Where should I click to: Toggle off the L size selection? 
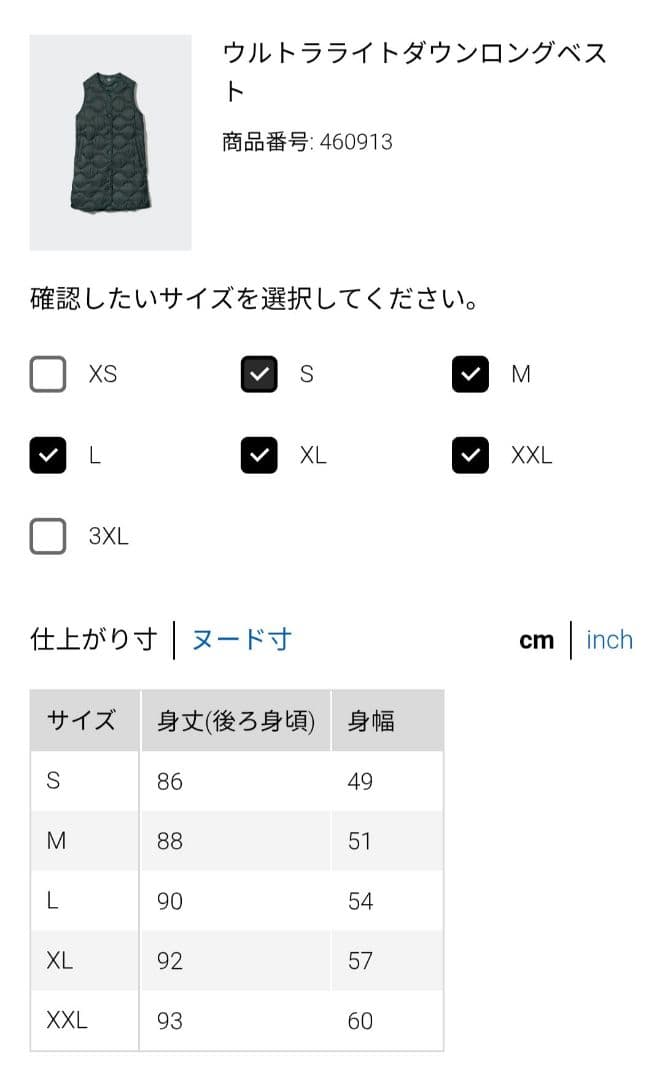[47, 455]
